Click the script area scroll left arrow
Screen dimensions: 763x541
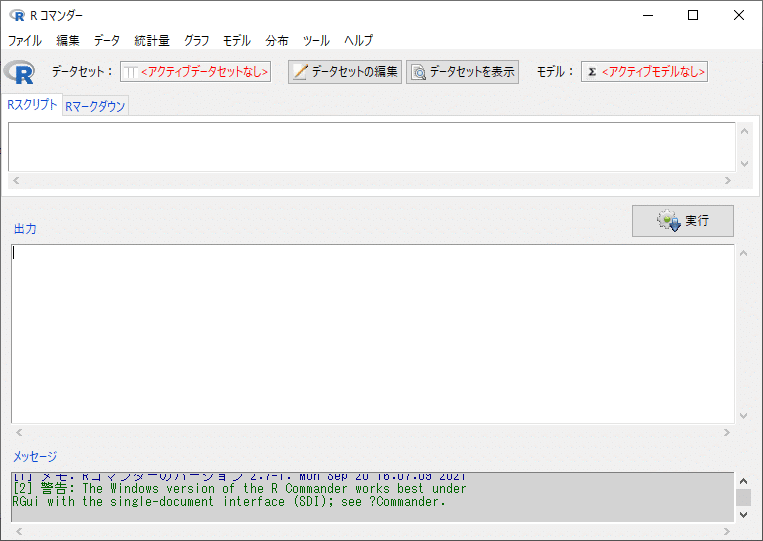pyautogui.click(x=17, y=180)
